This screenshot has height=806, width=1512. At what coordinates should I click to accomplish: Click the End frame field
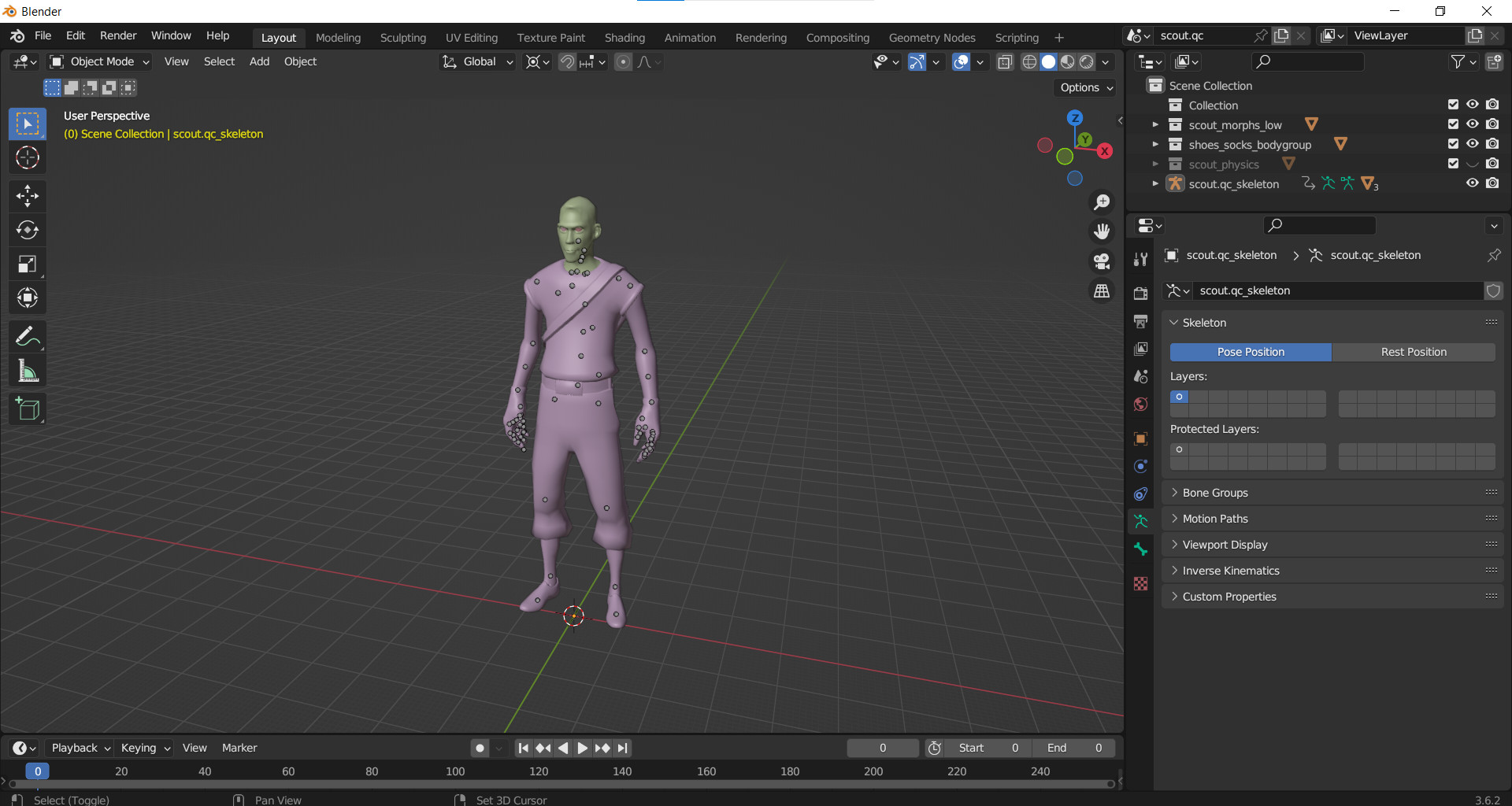pyautogui.click(x=1073, y=749)
